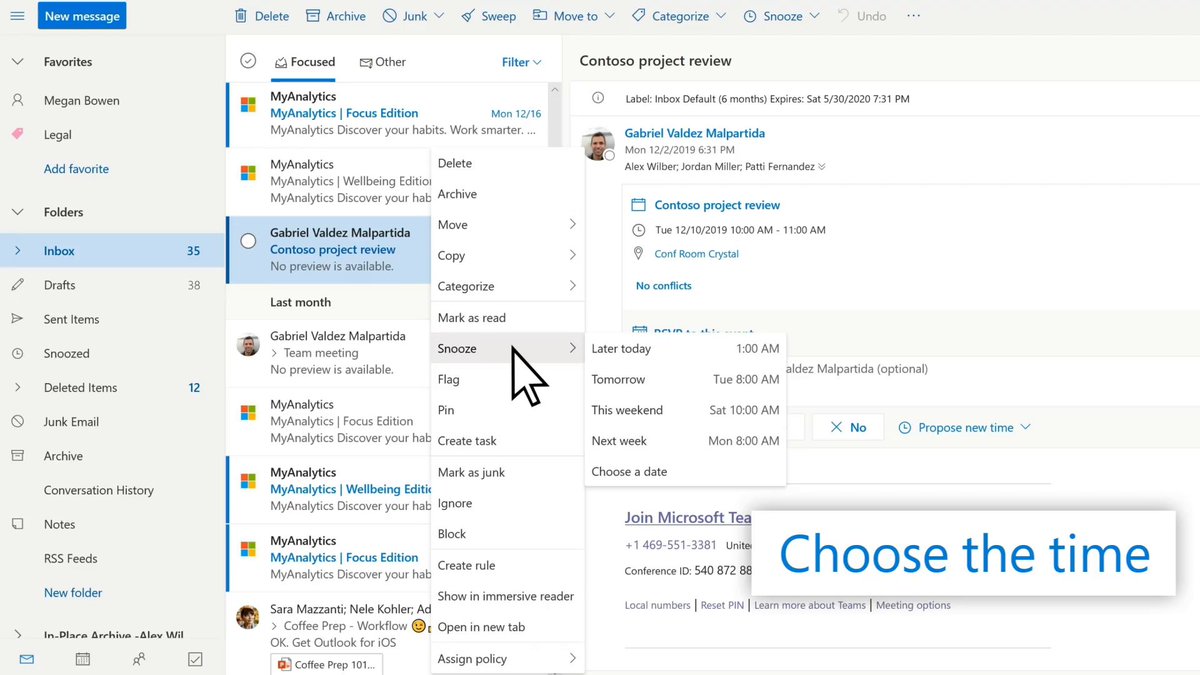Viewport: 1200px width, 675px height.
Task: Click the Archive box icon in toolbar
Action: (313, 16)
